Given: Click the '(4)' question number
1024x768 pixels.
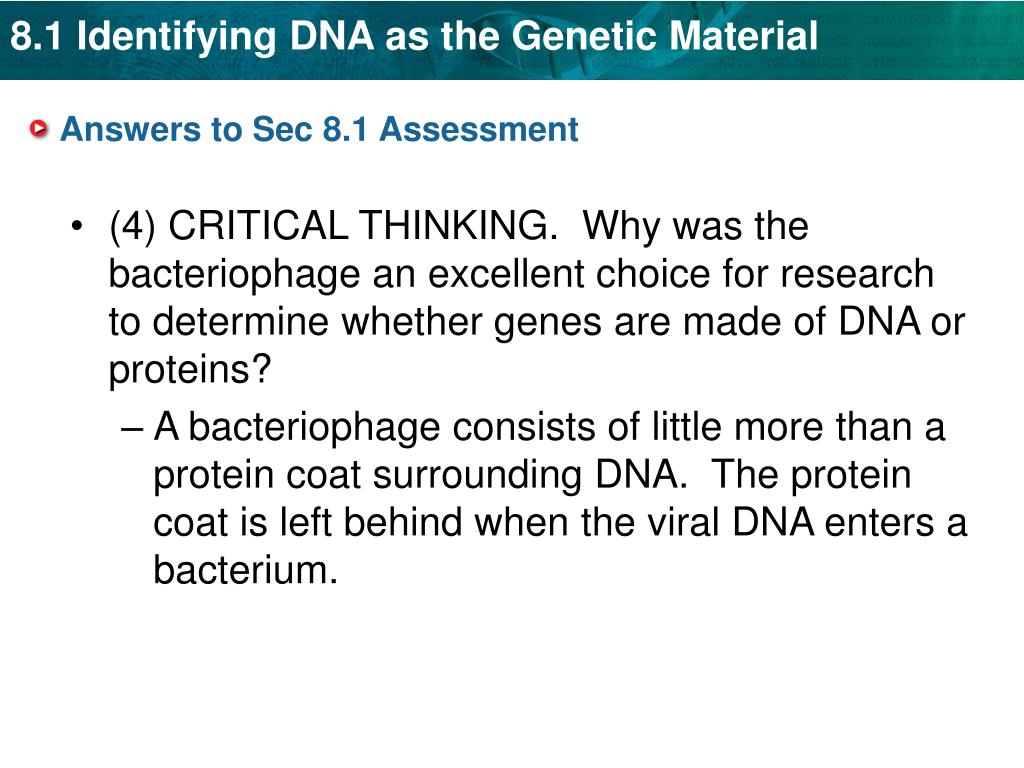Looking at the screenshot, I should pyautogui.click(x=133, y=226).
